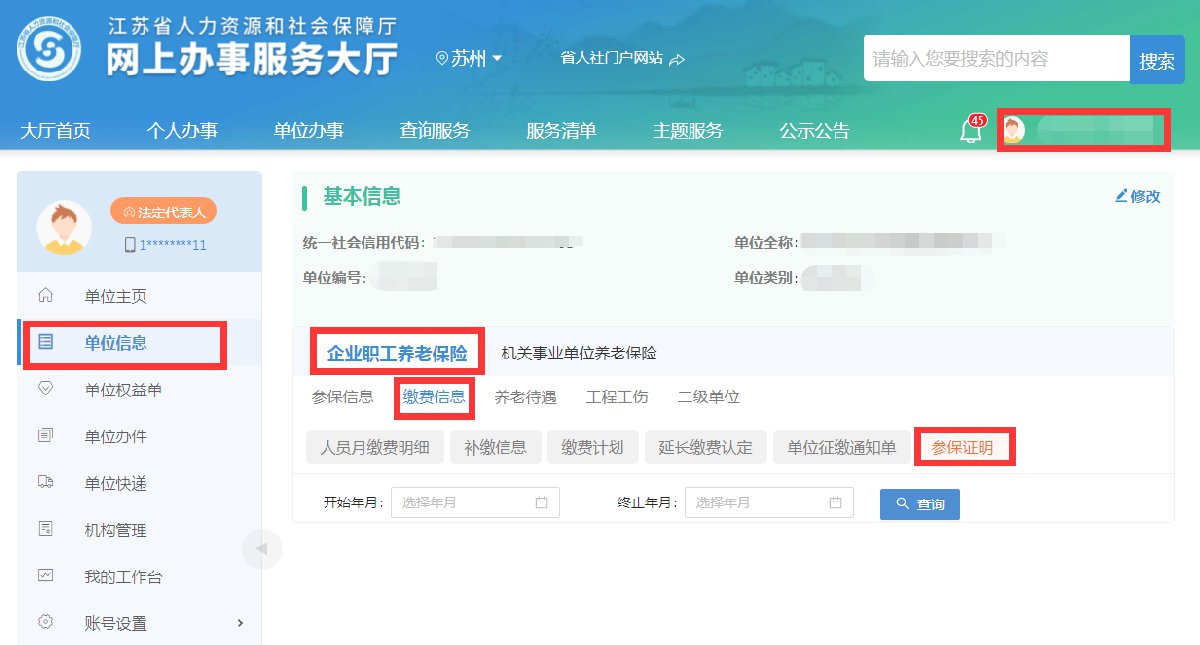
Task: Switch to 机关事业单位养老保险 tab
Action: pyautogui.click(x=579, y=353)
